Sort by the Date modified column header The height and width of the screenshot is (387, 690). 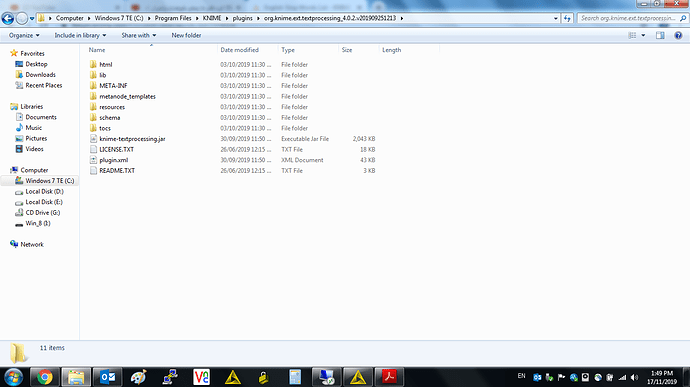click(x=239, y=50)
